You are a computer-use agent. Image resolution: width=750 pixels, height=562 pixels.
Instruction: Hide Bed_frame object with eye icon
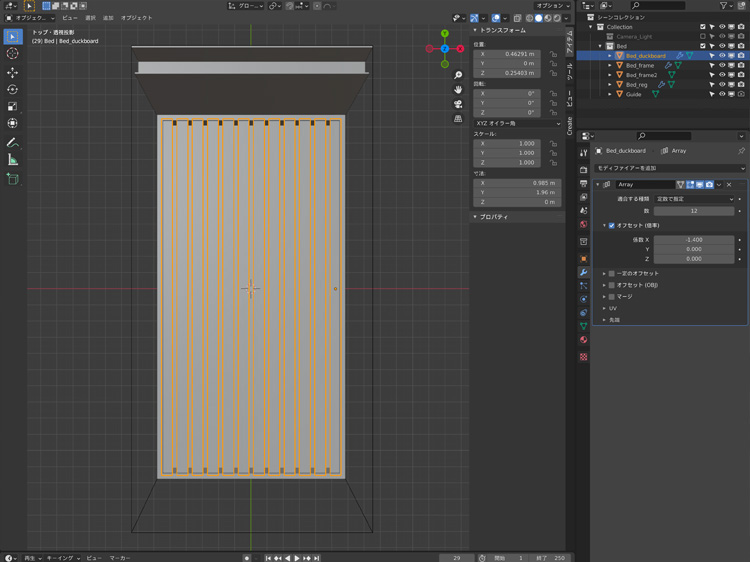click(x=722, y=65)
